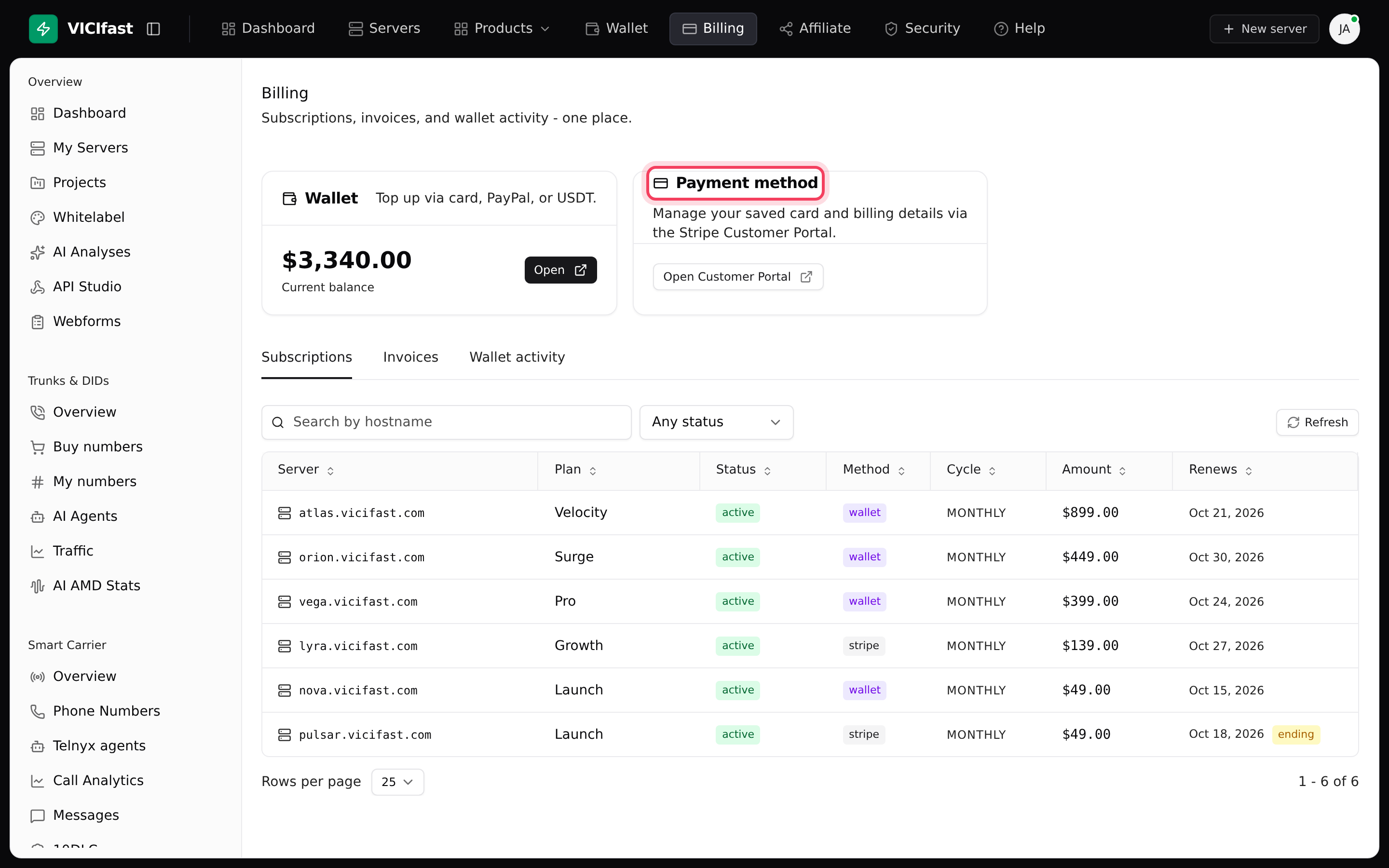Open Wallet in the top navigation

pyautogui.click(x=616, y=29)
